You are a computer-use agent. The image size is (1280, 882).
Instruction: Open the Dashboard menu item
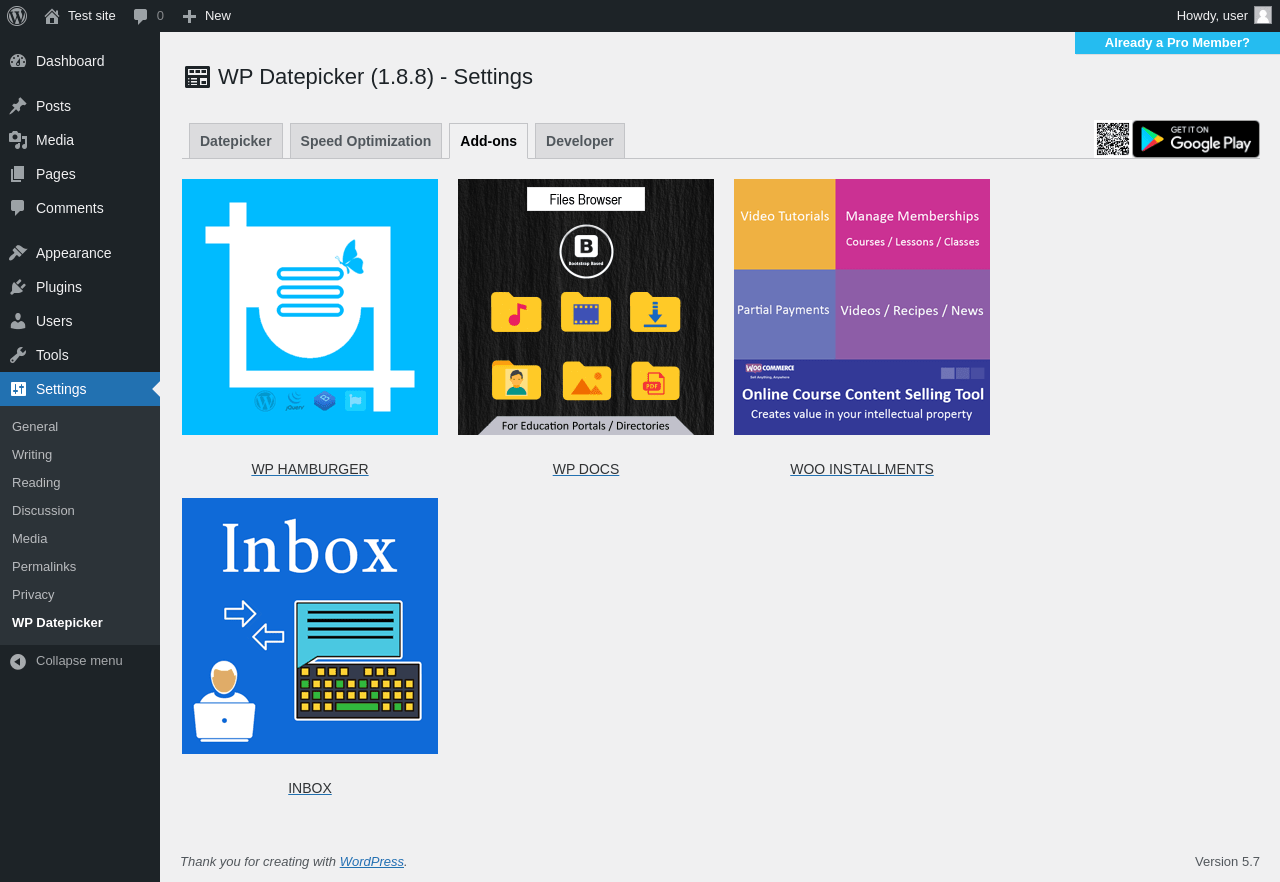click(80, 61)
